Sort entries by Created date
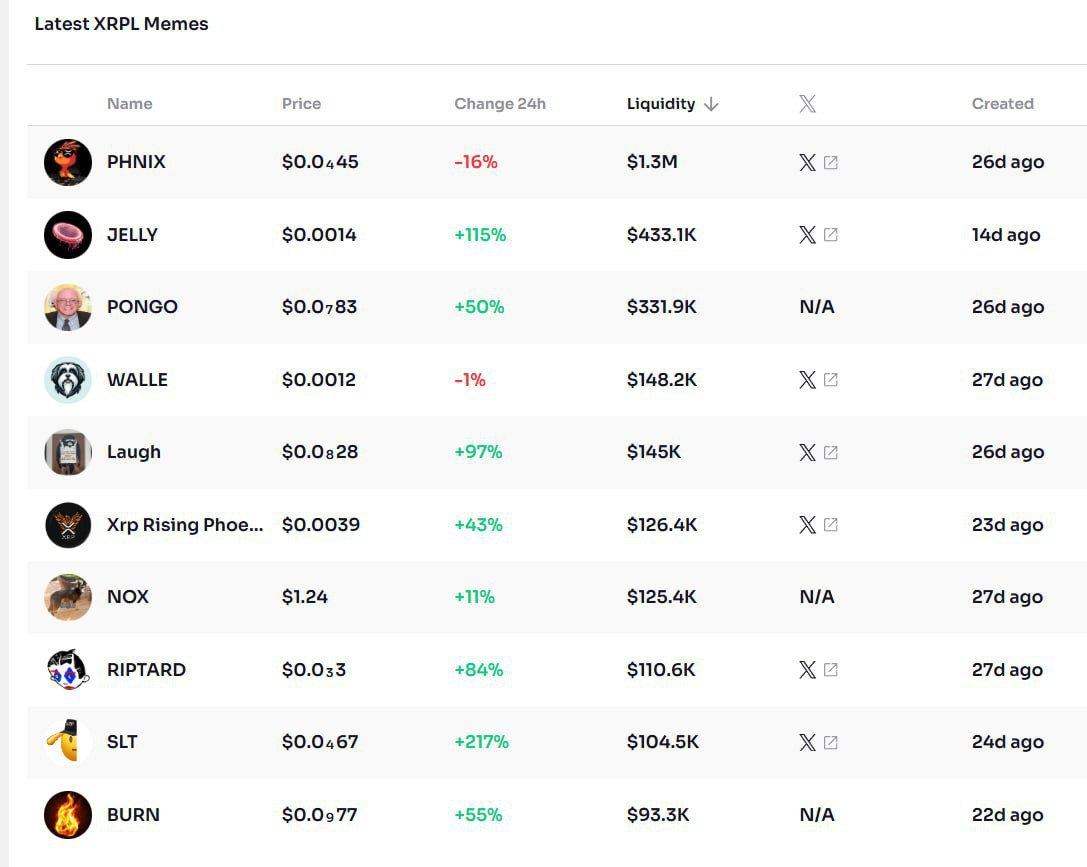Image resolution: width=1087 pixels, height=867 pixels. (1003, 103)
